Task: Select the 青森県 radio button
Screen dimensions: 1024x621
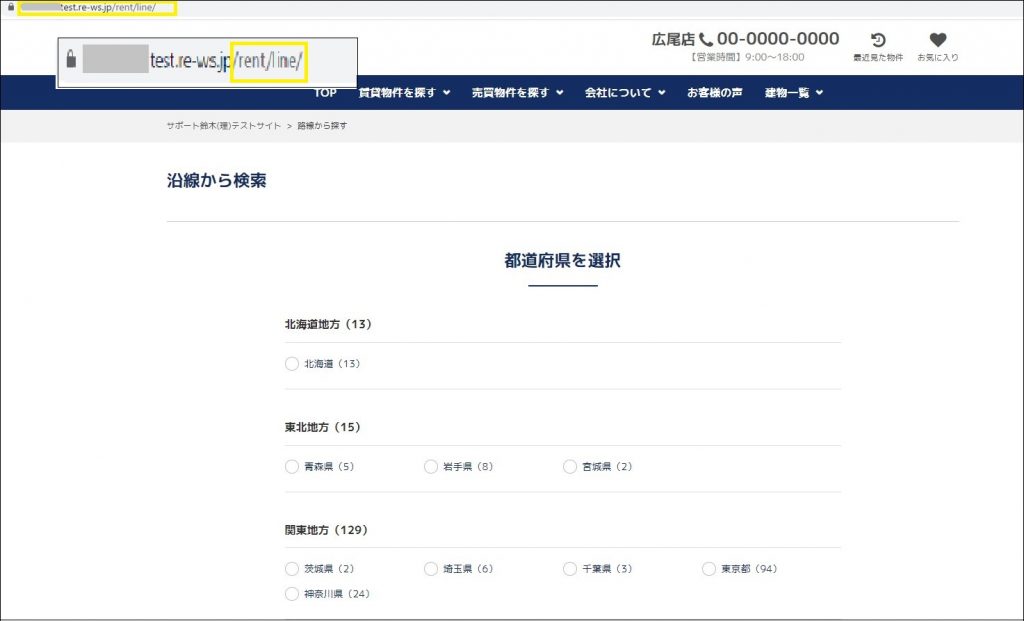Action: point(292,466)
